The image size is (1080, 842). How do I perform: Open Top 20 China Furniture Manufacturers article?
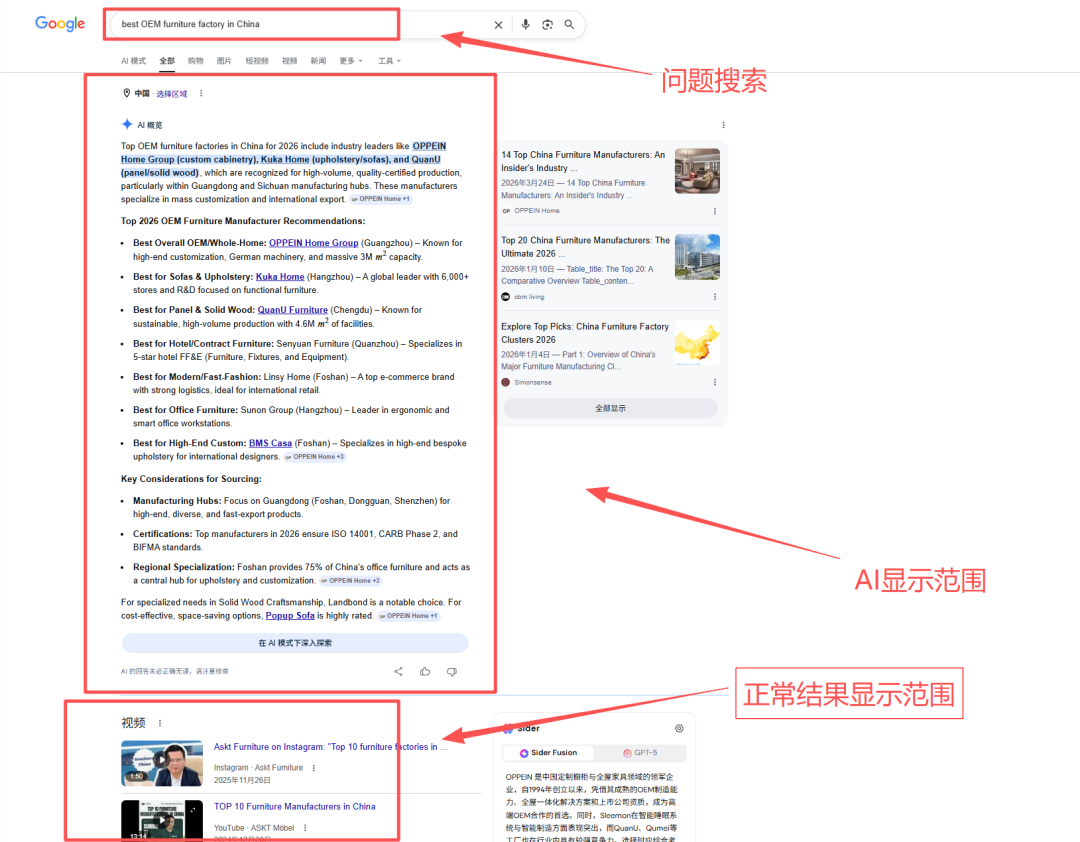coord(585,247)
